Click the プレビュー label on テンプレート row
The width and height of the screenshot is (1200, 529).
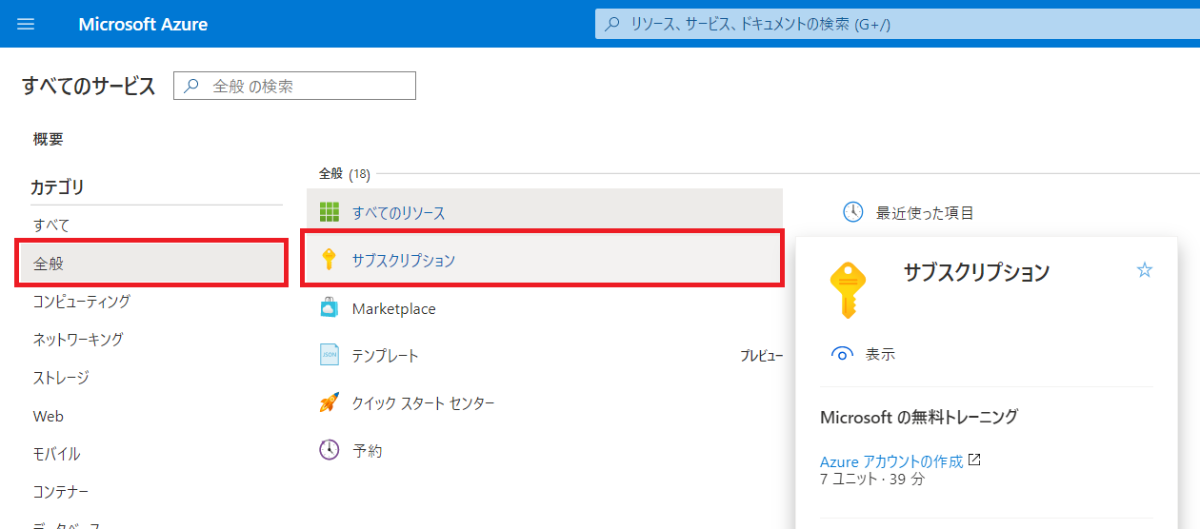(x=761, y=356)
